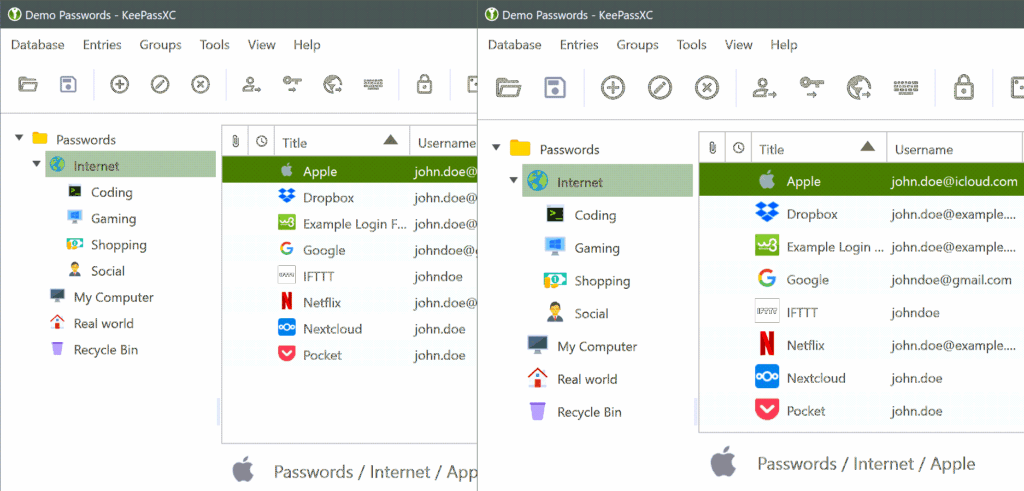Select My Computer group in right window
This screenshot has height=491, width=1024.
597,346
